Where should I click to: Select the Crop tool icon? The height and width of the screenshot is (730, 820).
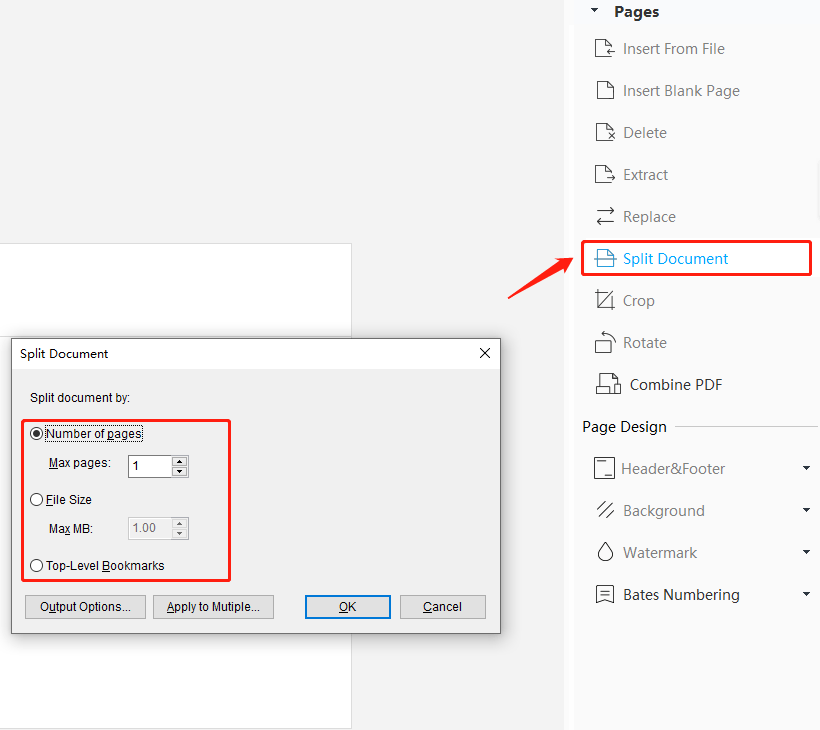point(605,300)
